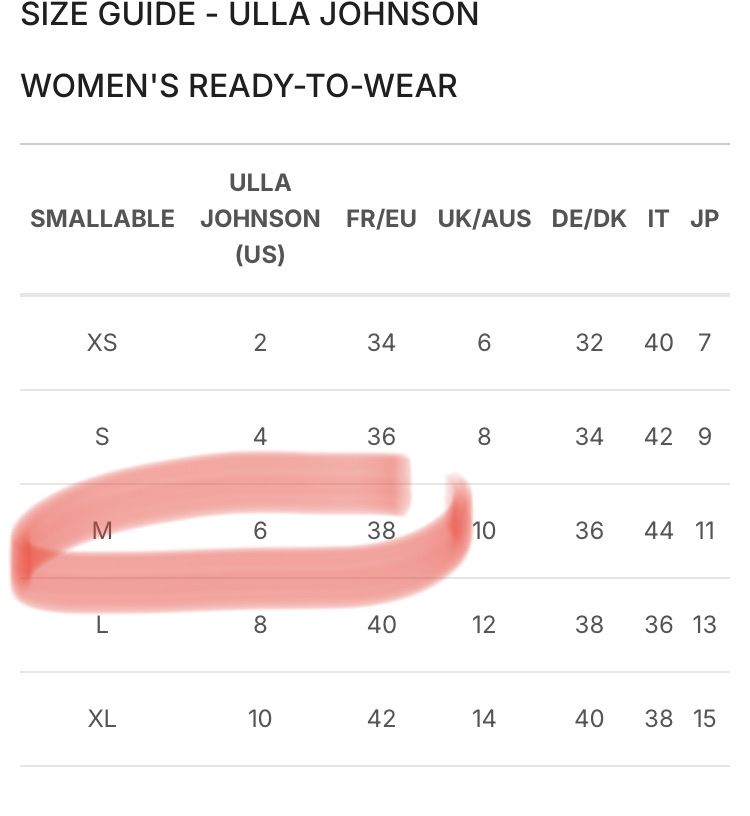The height and width of the screenshot is (816, 750).
Task: Select the ULLA JOHNSON (US) column header
Action: 260,219
